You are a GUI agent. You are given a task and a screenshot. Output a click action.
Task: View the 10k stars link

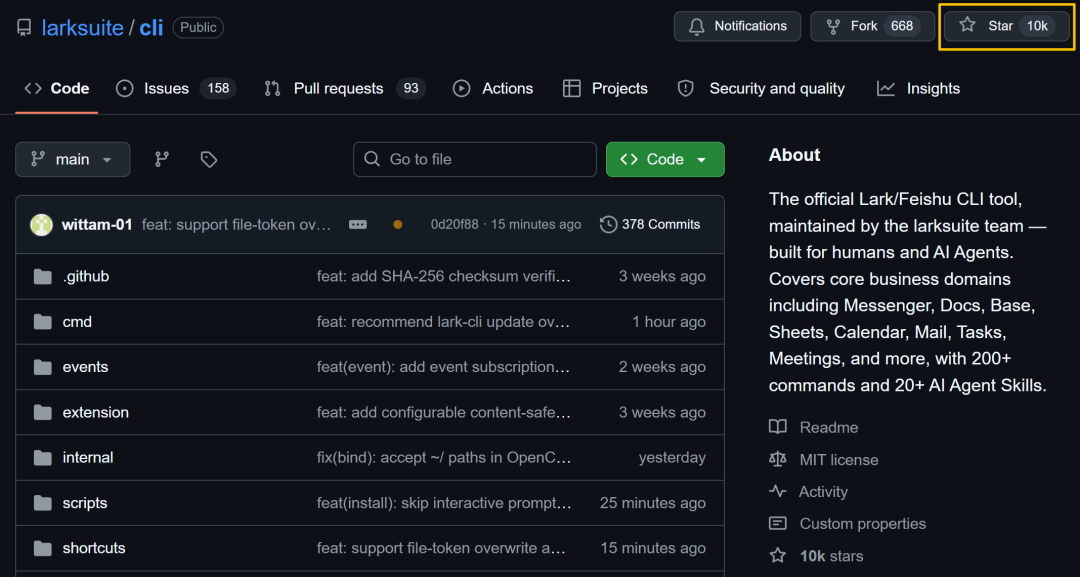tap(816, 556)
